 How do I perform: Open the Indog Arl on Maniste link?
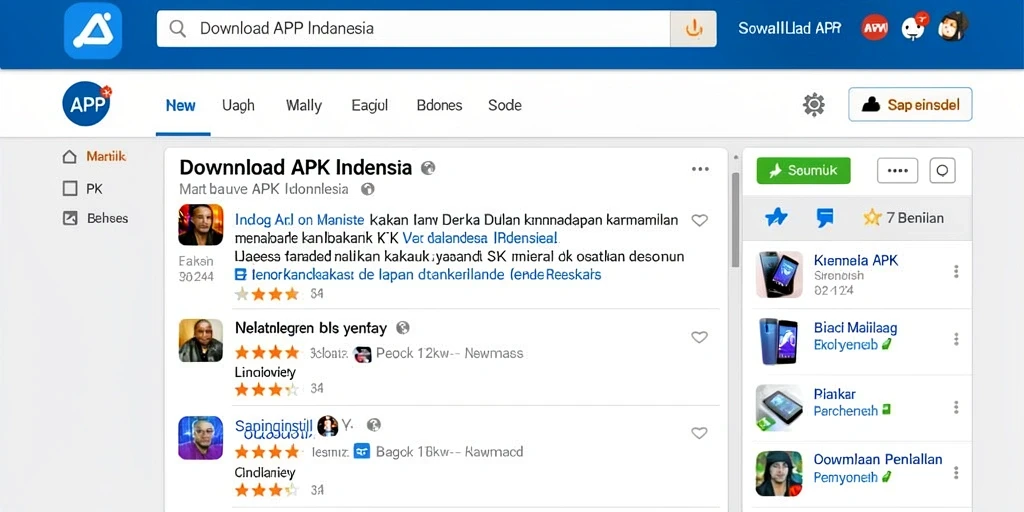coord(298,219)
